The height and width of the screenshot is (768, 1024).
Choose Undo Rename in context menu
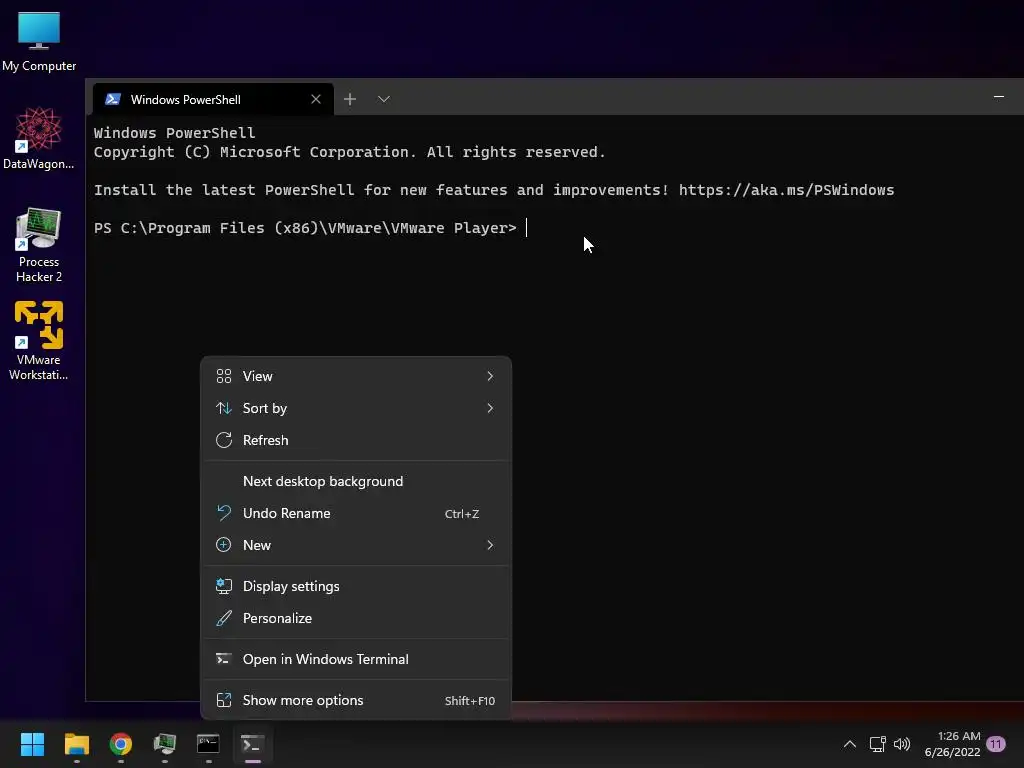(356, 513)
